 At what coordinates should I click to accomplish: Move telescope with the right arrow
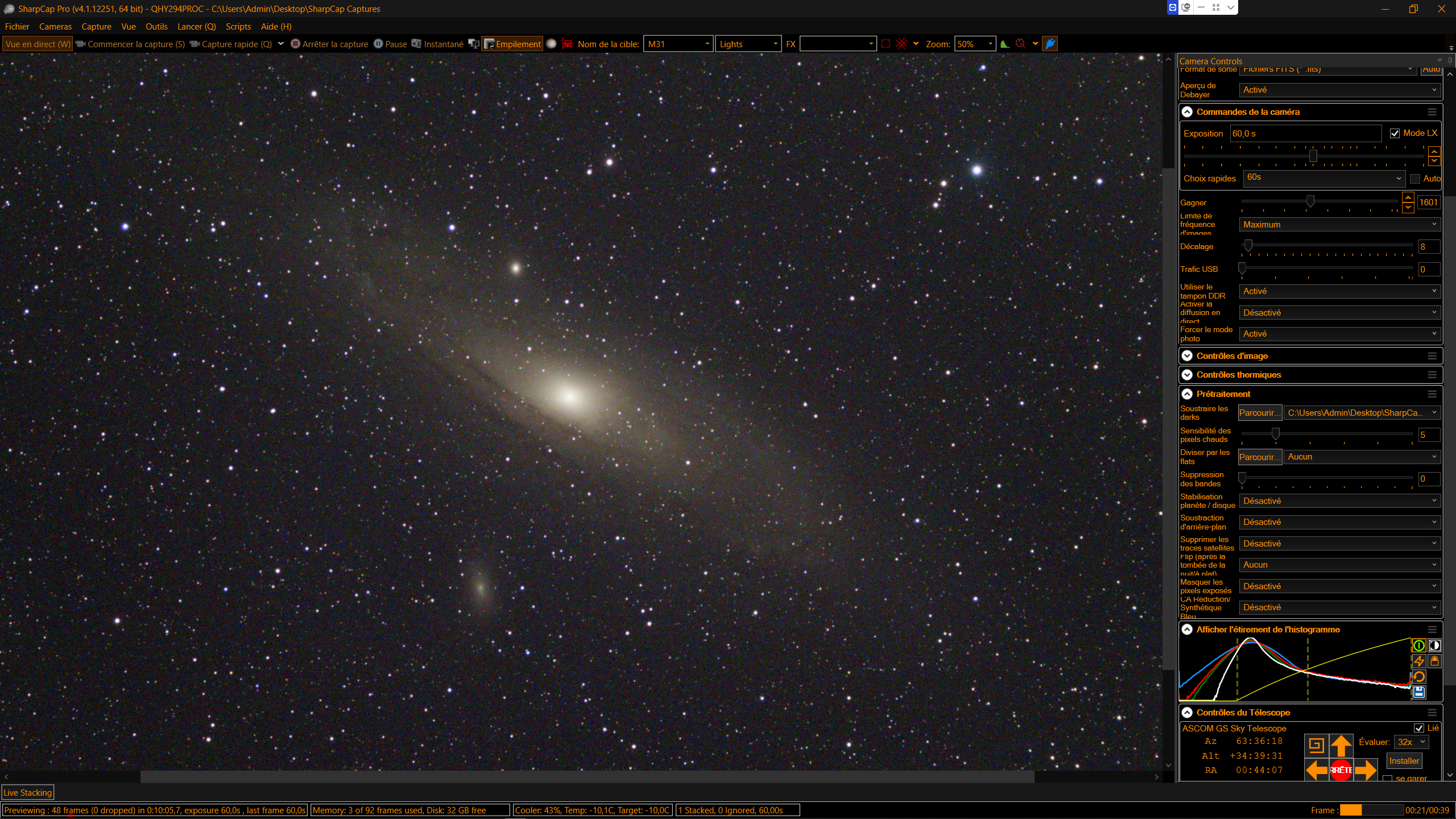1366,770
